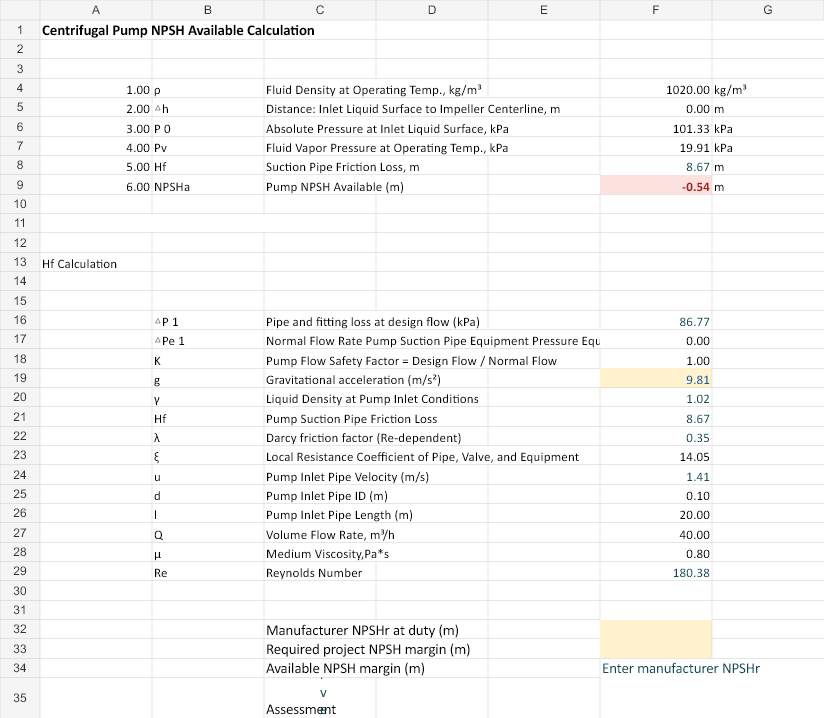Click the title 'Centrifugal Pump NPSH Available Calculation'
This screenshot has width=824, height=718.
coord(178,30)
